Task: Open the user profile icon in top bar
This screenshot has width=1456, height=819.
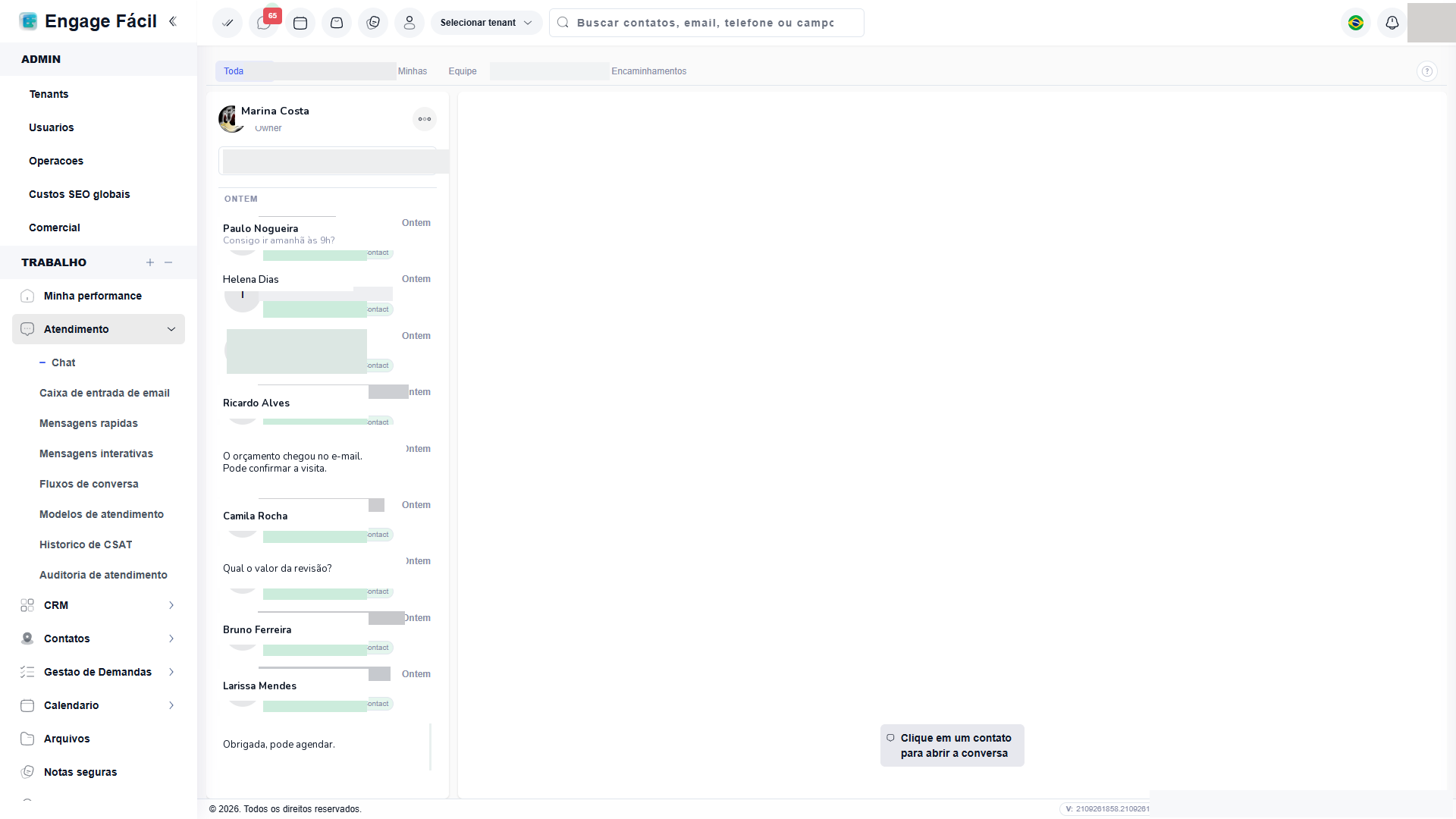Action: click(x=409, y=23)
